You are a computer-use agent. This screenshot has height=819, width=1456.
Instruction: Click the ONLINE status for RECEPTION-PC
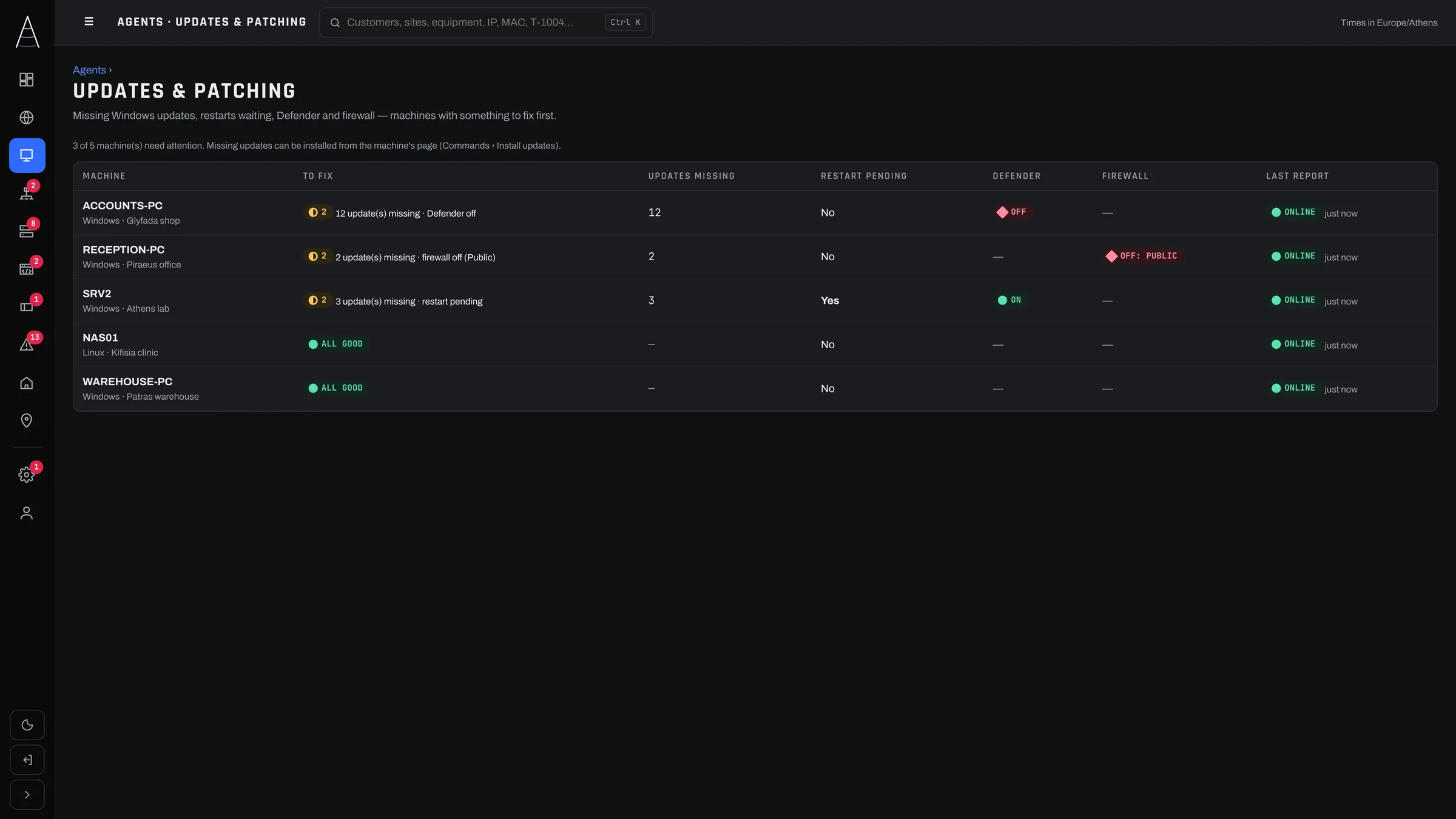1293,256
